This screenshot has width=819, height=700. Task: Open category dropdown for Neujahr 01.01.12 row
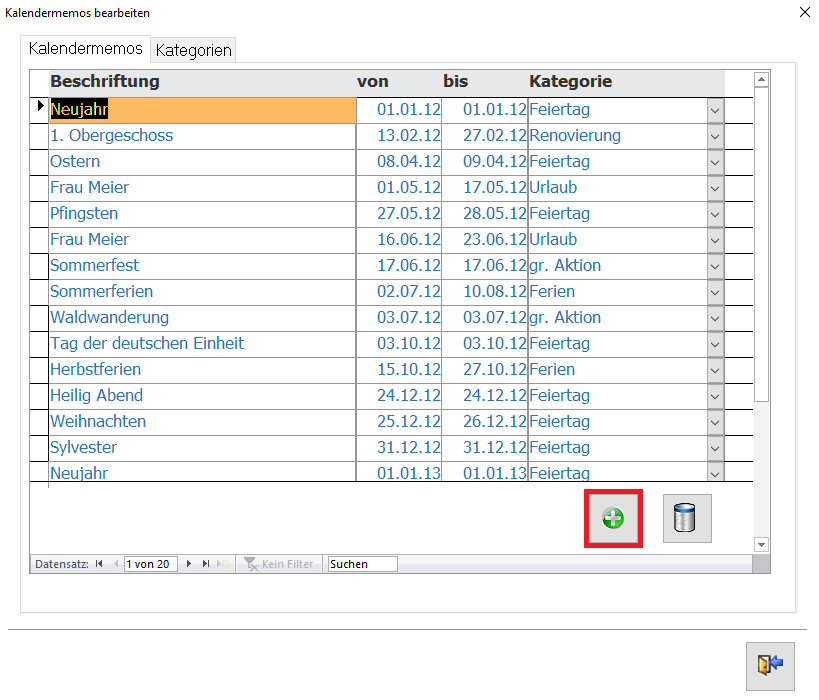pyautogui.click(x=715, y=110)
